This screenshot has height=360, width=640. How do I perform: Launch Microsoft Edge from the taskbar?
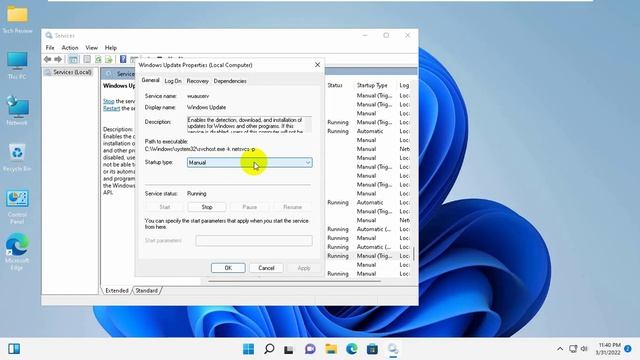point(352,349)
